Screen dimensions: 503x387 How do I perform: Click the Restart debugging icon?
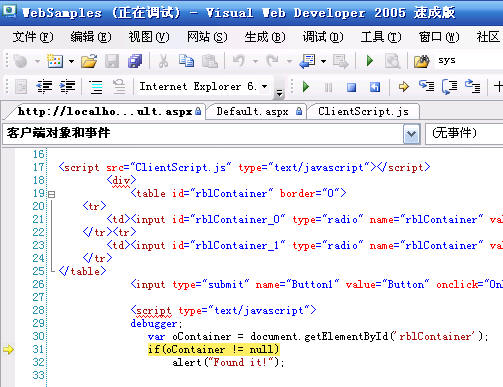[375, 87]
